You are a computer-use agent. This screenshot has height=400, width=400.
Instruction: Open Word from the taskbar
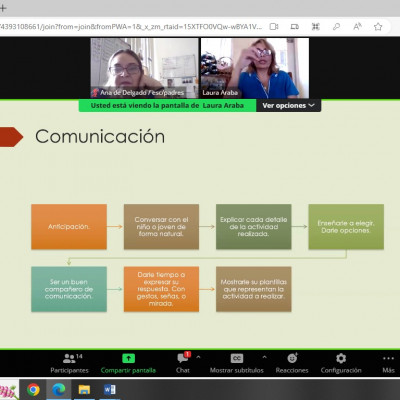tap(110, 389)
